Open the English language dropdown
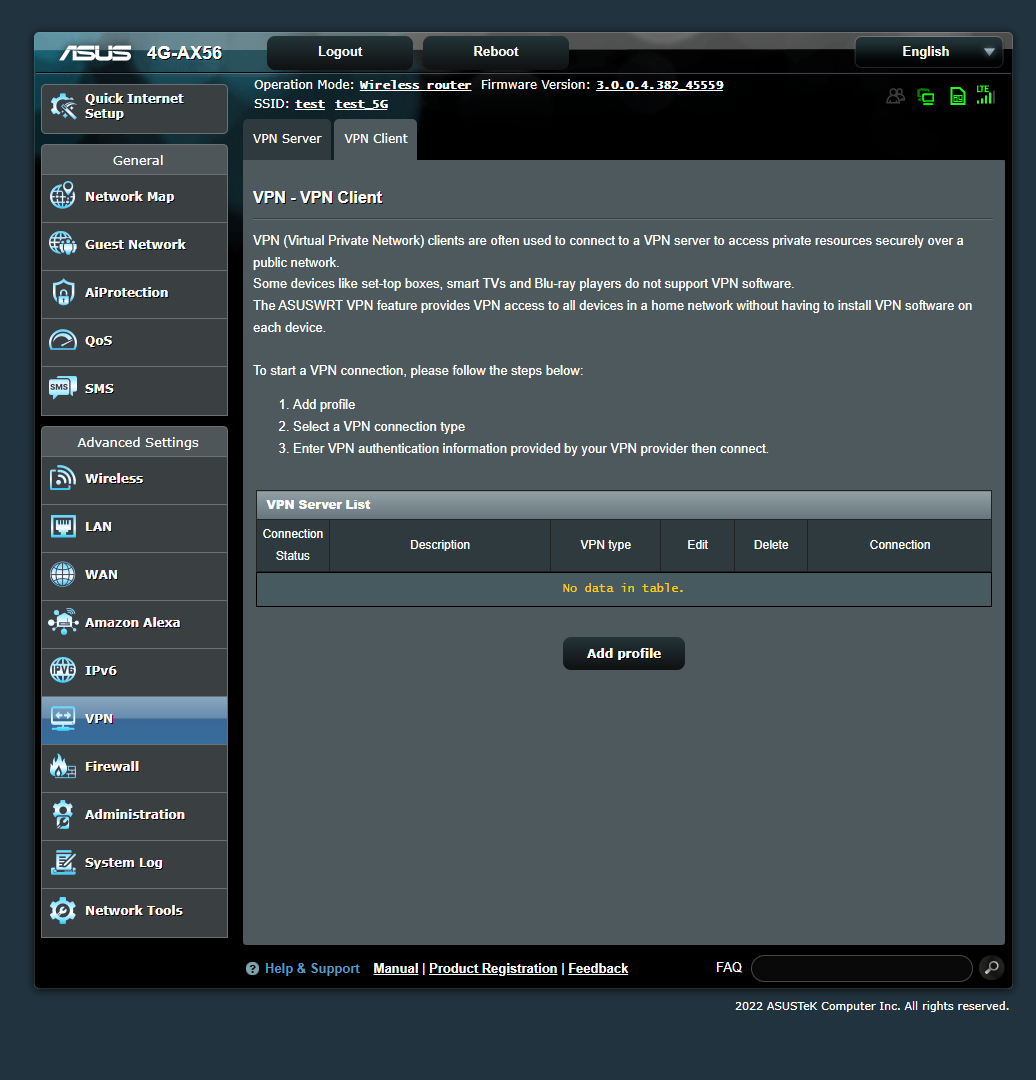 tap(929, 52)
